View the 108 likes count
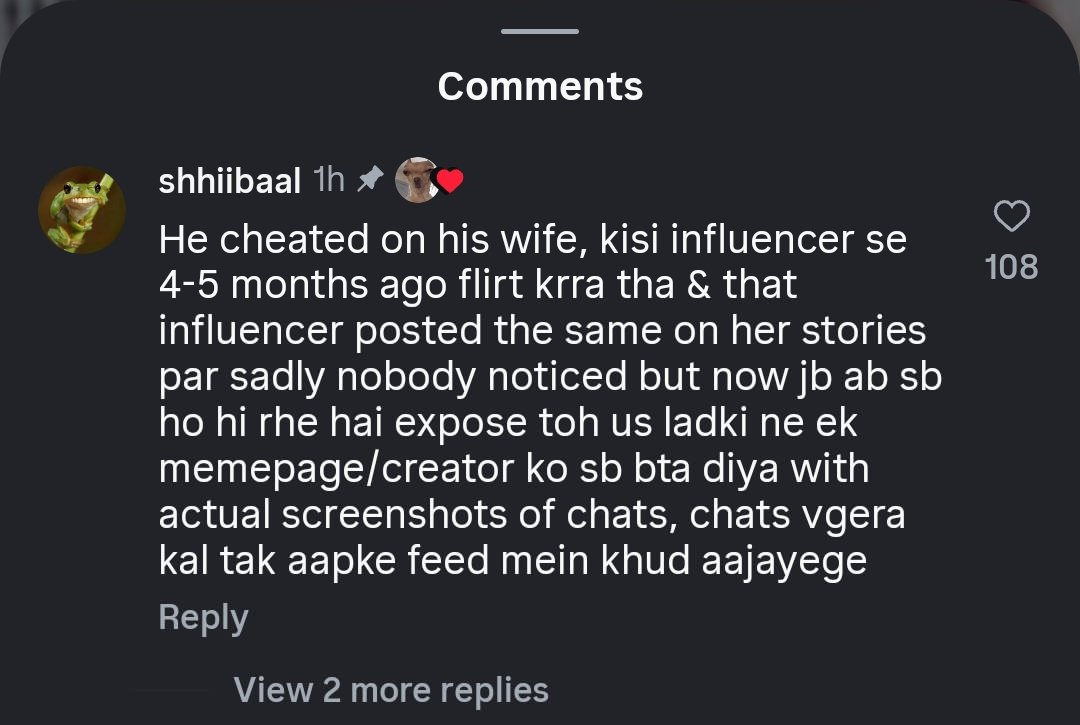This screenshot has height=725, width=1080. 1011,267
